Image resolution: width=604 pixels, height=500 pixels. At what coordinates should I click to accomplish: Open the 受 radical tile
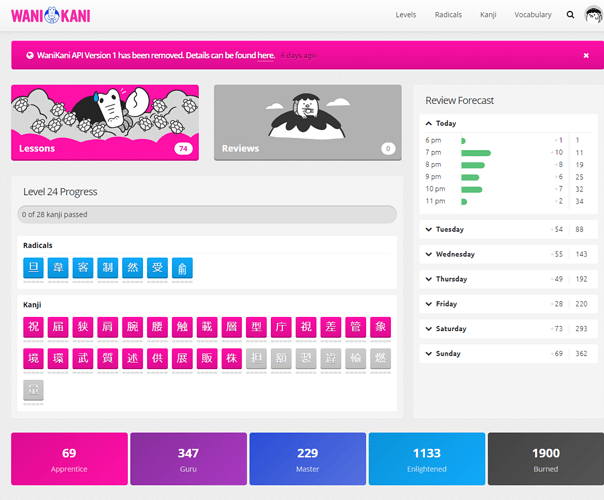157,267
